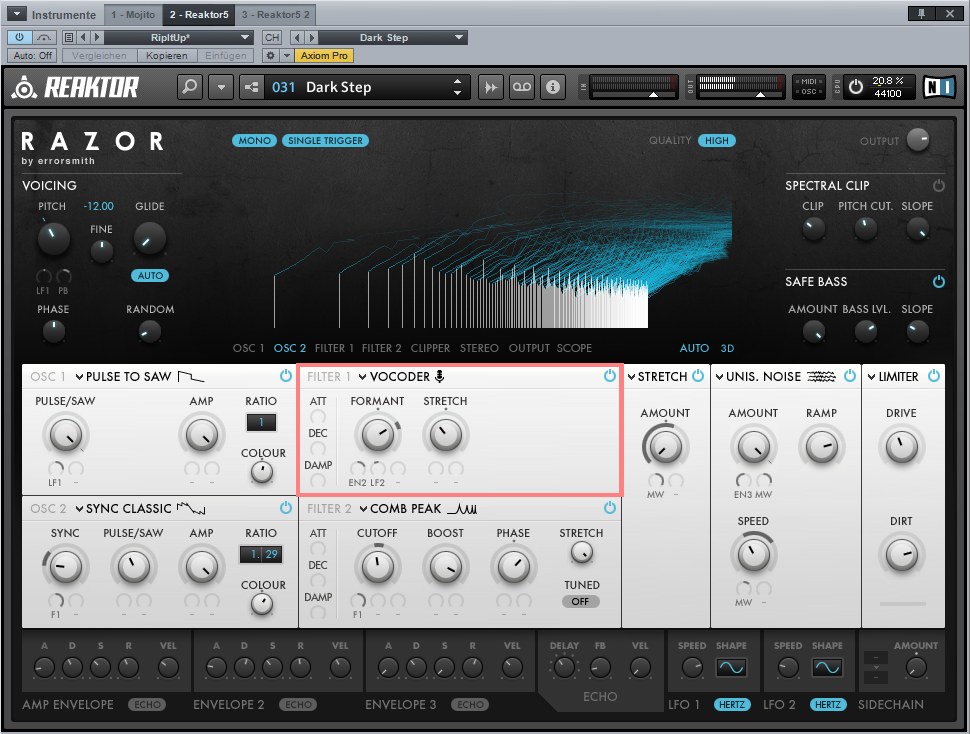Screen dimensions: 970x734
Task: Select the CLIPPER display view
Action: 431,348
